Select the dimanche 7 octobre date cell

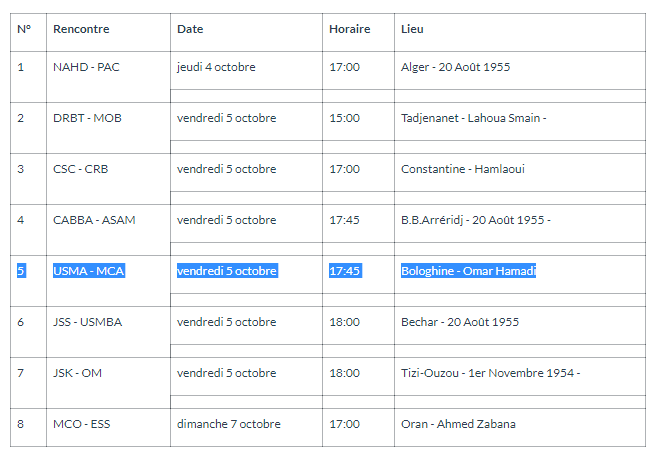point(229,424)
